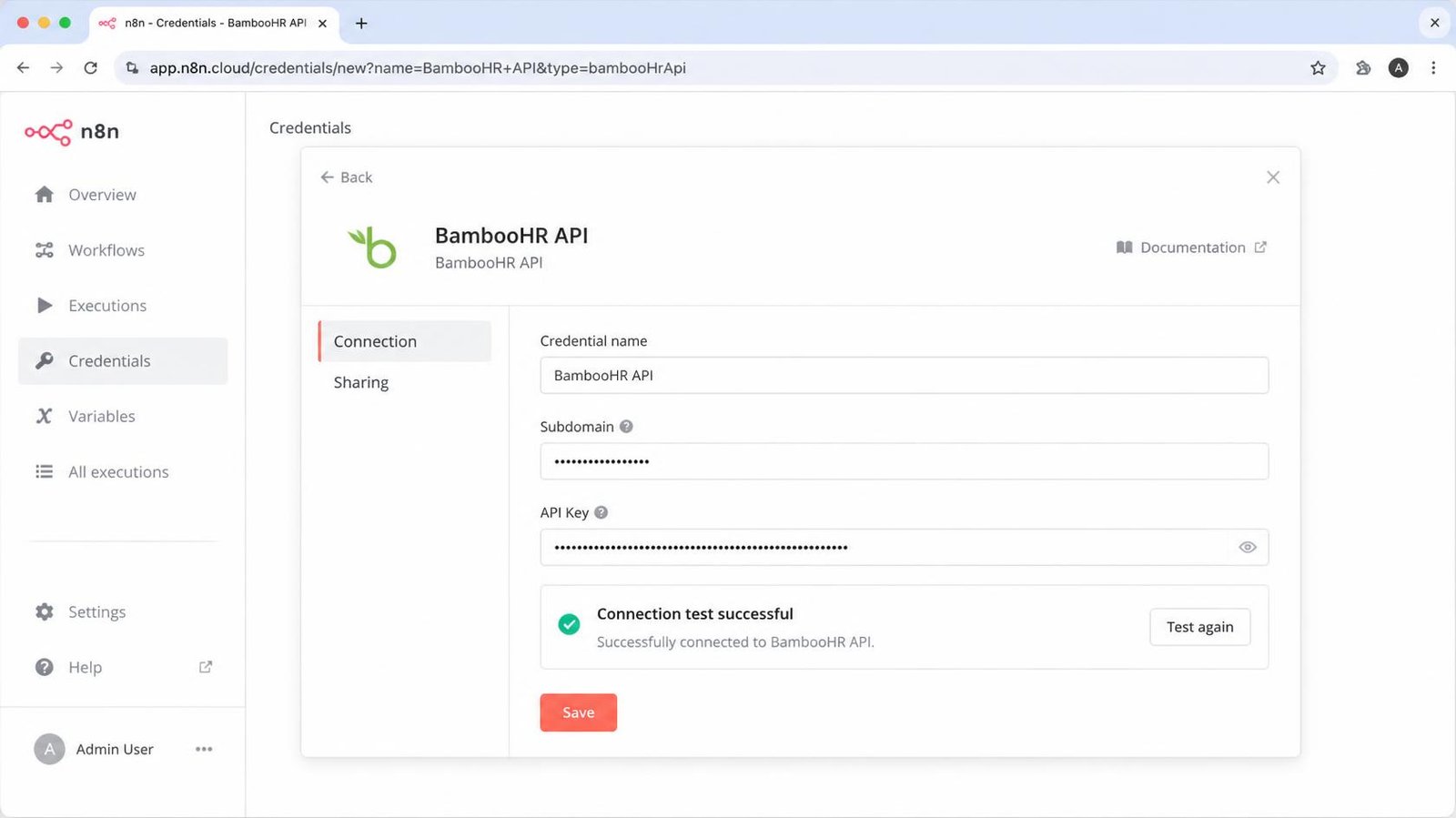Close the BambooHR credential dialog
1456x818 pixels.
click(x=1273, y=177)
